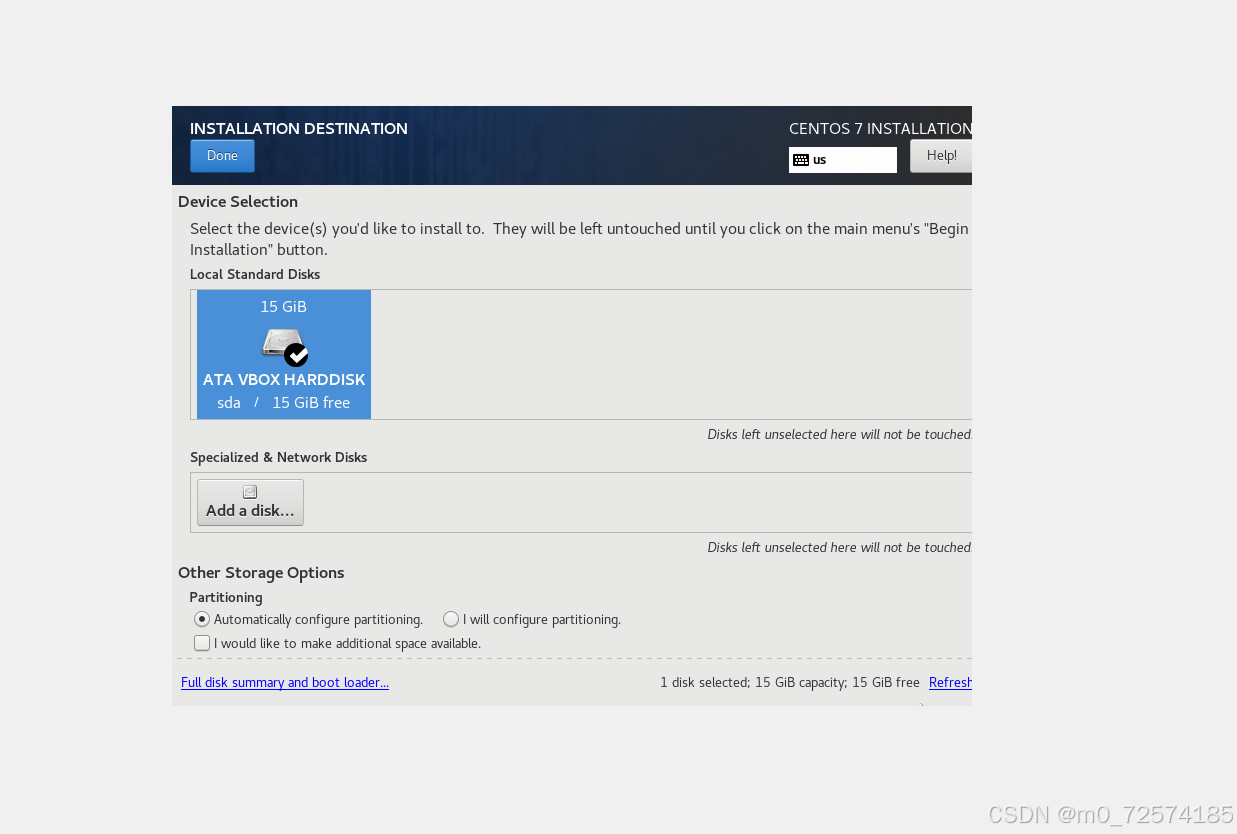This screenshot has width=1237, height=834.
Task: Open Full disk summary and boot loader link
Action: (x=285, y=682)
